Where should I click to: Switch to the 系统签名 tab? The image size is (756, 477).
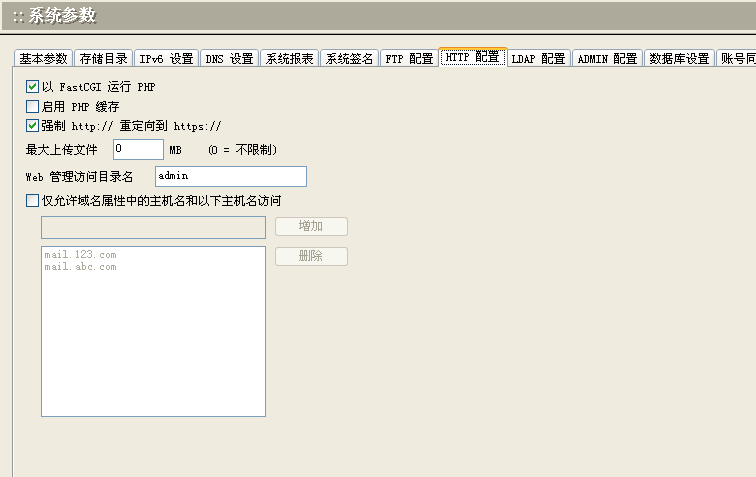coord(350,59)
